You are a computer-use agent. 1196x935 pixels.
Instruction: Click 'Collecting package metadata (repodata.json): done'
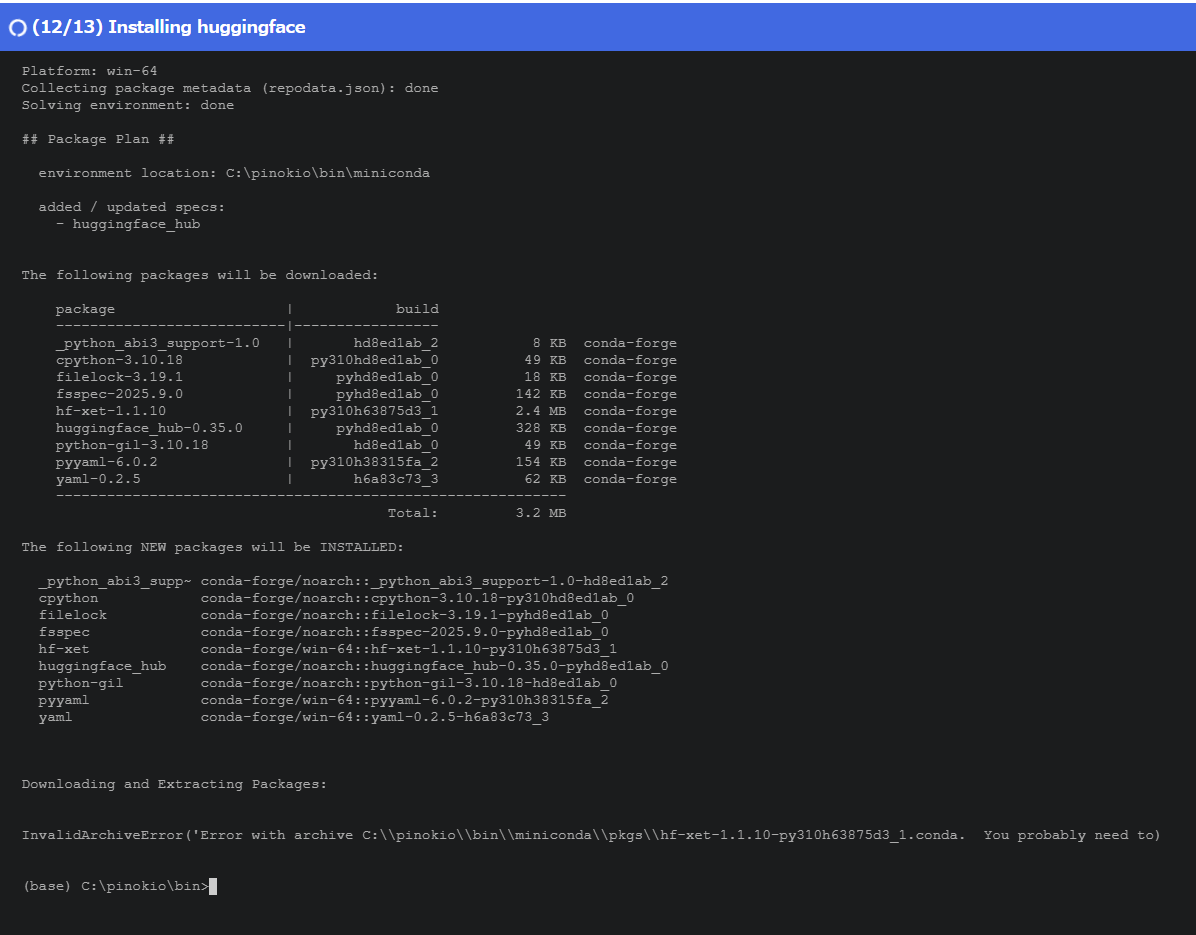click(230, 88)
